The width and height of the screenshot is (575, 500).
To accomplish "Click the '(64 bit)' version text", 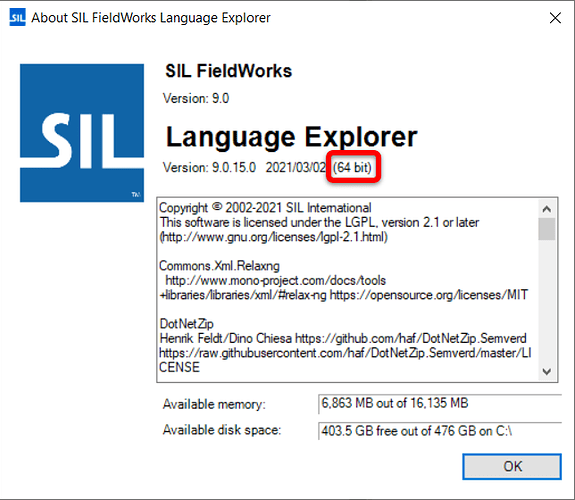I will coord(352,168).
